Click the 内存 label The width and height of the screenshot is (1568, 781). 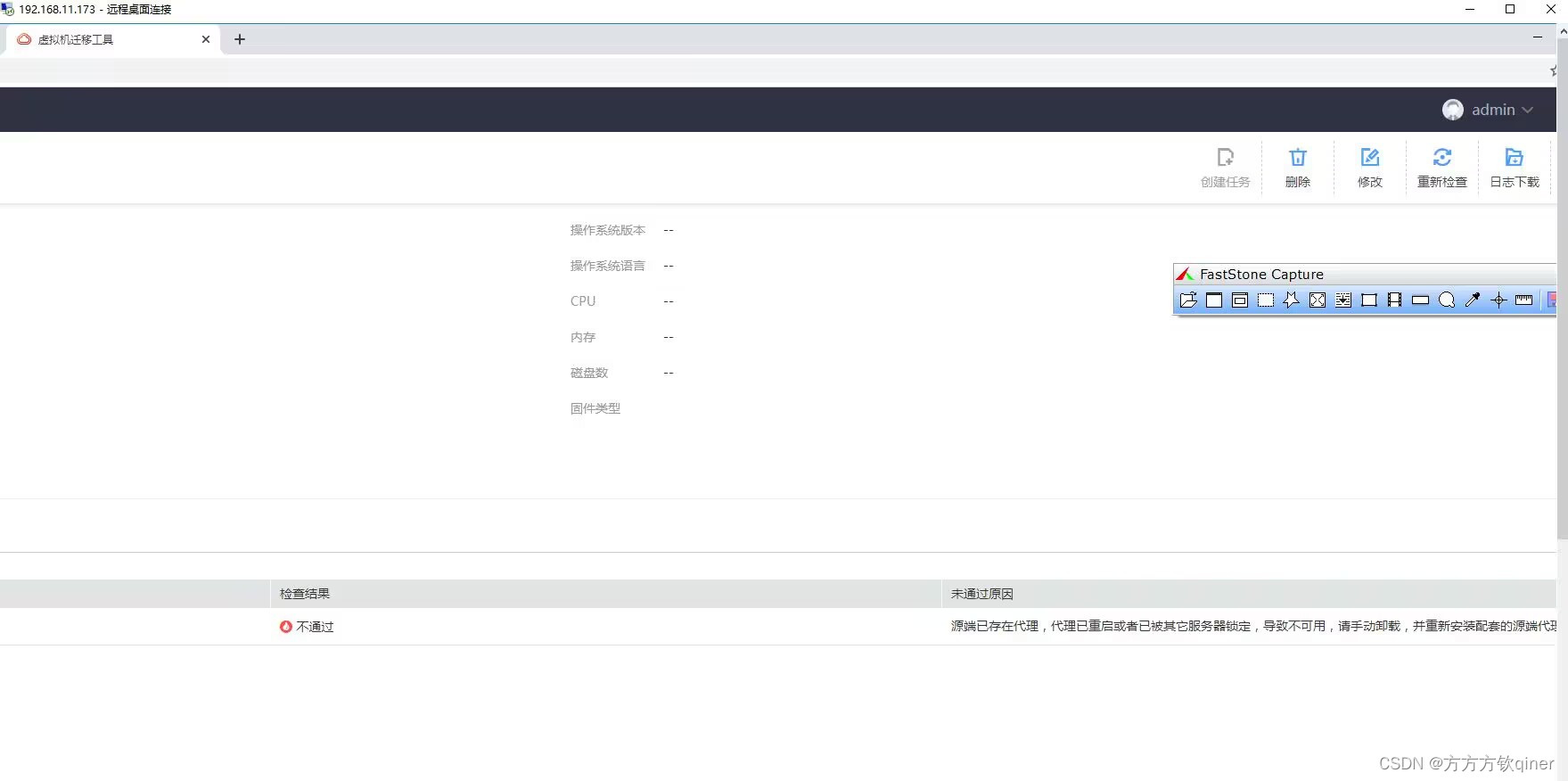pyautogui.click(x=583, y=337)
